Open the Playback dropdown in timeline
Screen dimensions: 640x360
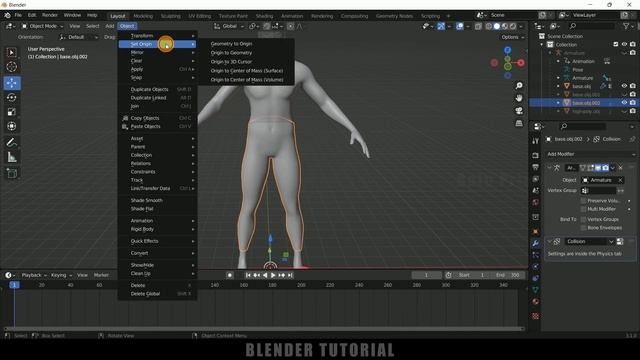click(34, 275)
